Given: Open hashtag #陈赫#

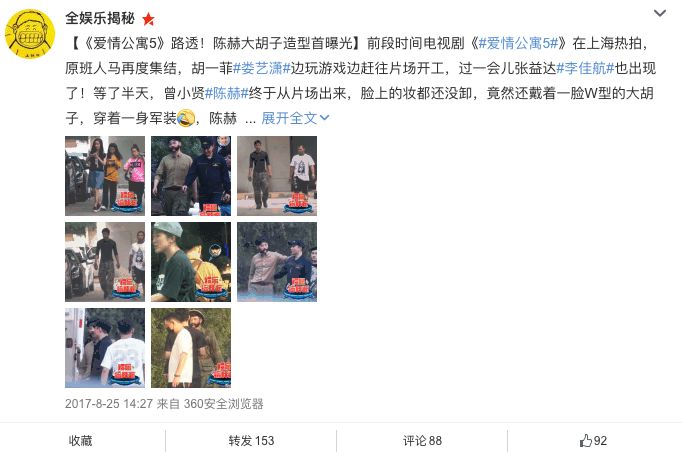Looking at the screenshot, I should click(227, 93).
